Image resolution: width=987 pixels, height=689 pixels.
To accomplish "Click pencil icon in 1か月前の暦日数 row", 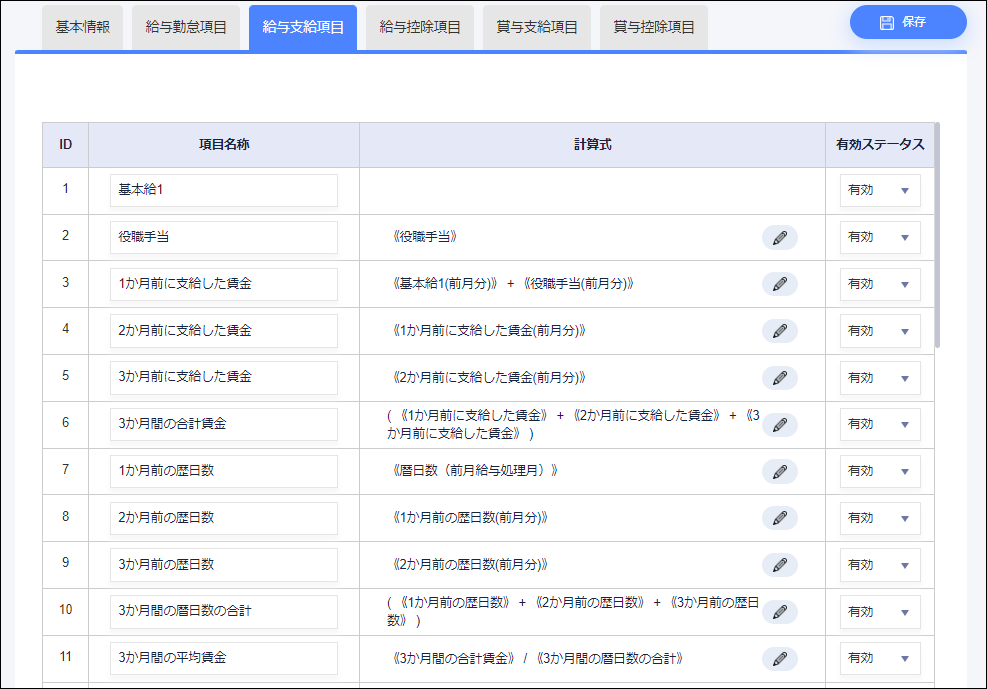I will [x=779, y=471].
